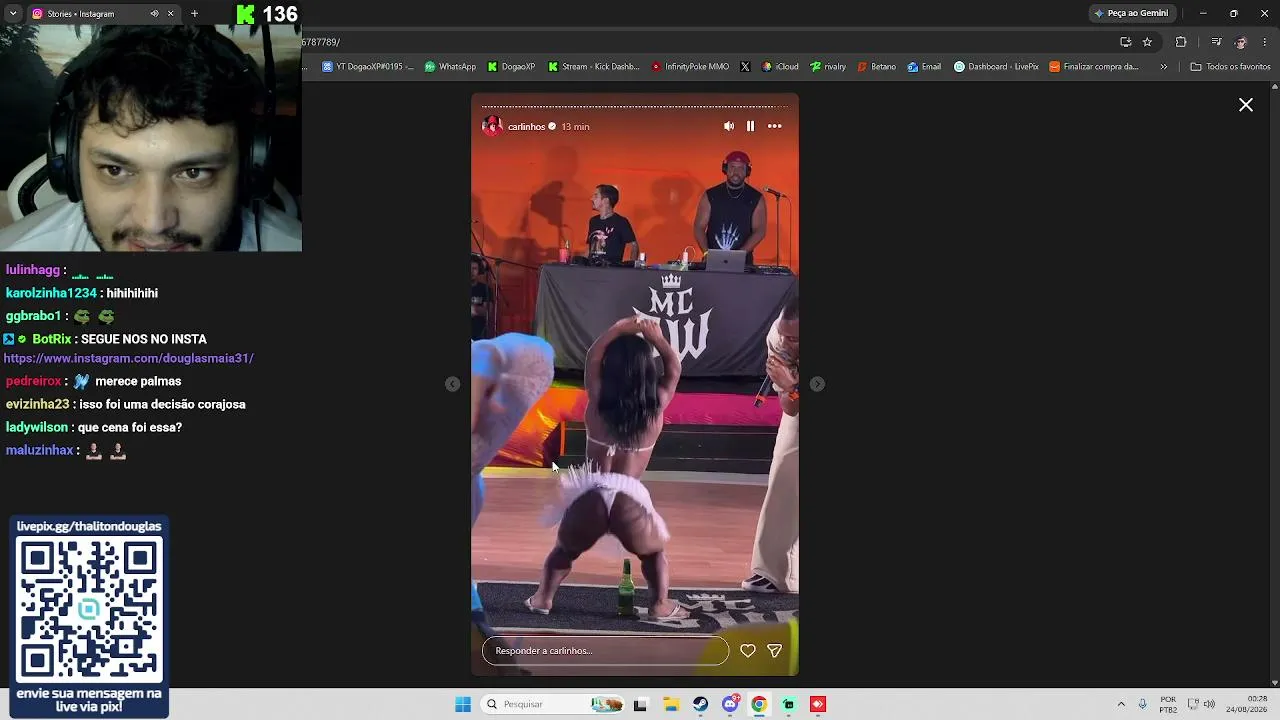Click the 'Responder a carlinhos...' reply field
The width and height of the screenshot is (1280, 720).
click(x=605, y=651)
